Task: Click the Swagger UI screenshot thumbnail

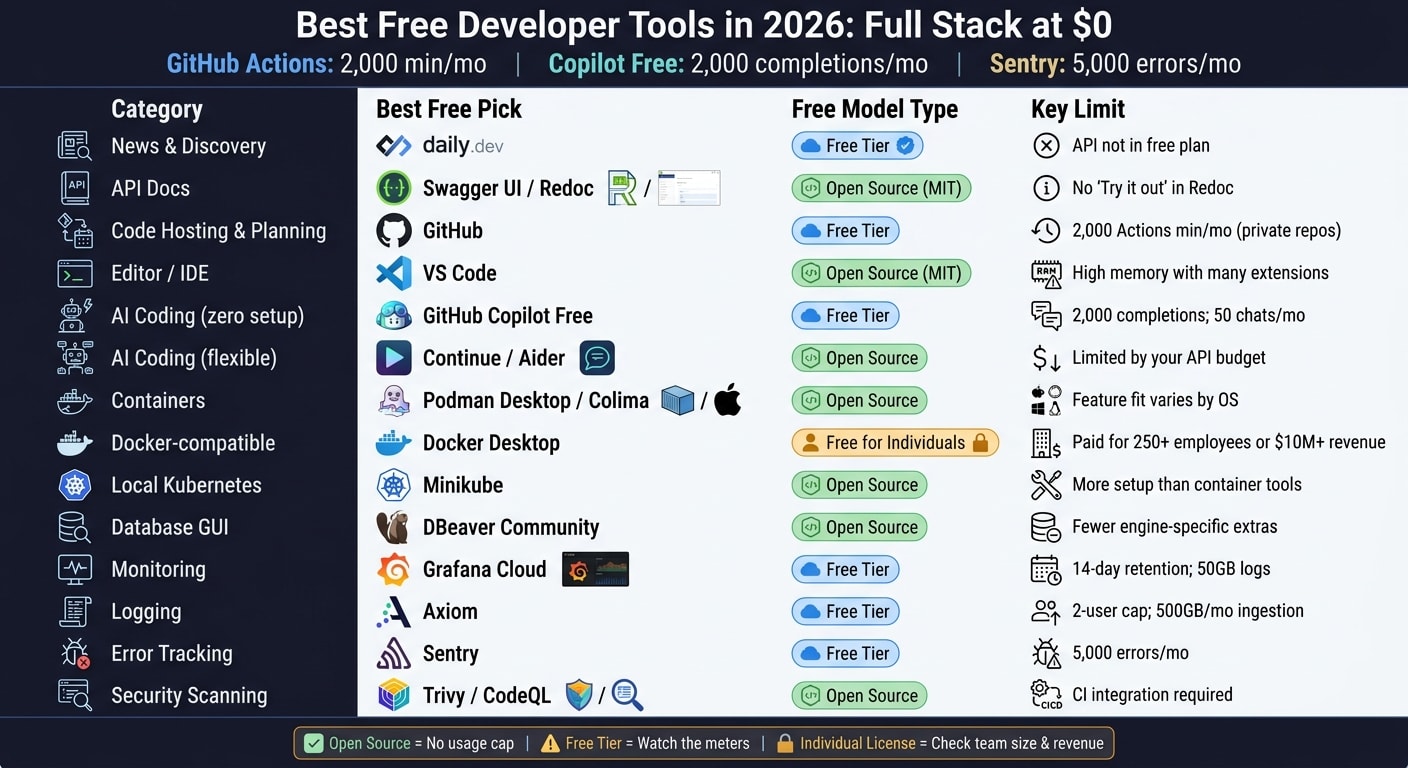Action: click(x=689, y=188)
